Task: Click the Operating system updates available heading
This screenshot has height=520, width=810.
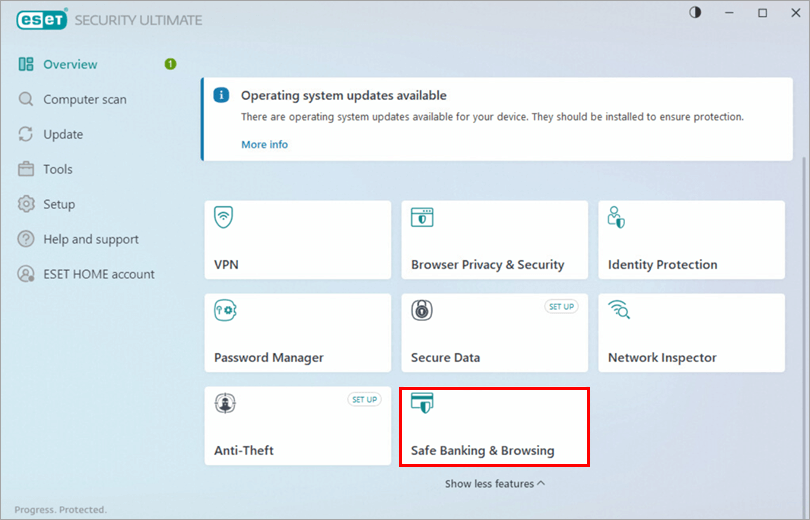Action: coord(344,96)
